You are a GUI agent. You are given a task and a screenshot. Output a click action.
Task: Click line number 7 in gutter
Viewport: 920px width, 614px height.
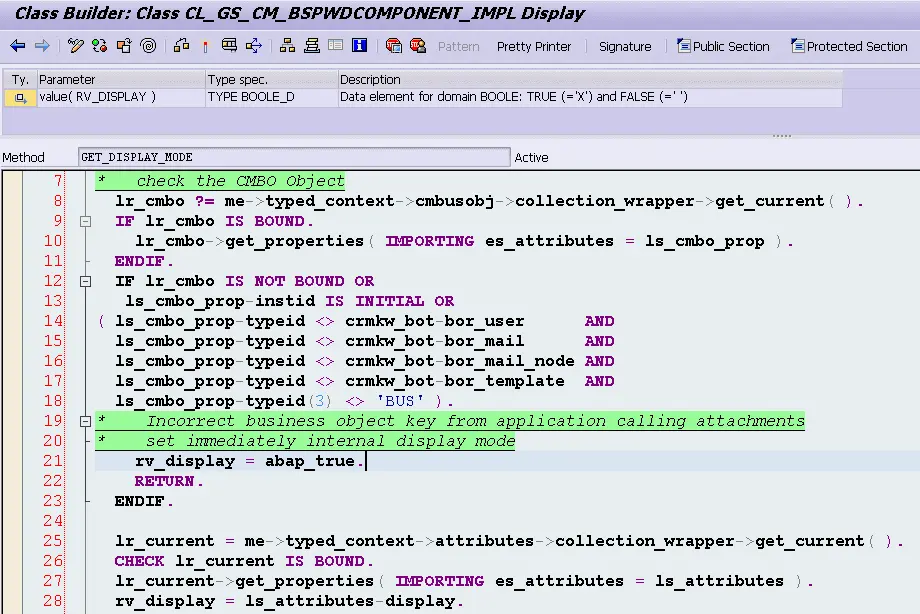coord(58,181)
